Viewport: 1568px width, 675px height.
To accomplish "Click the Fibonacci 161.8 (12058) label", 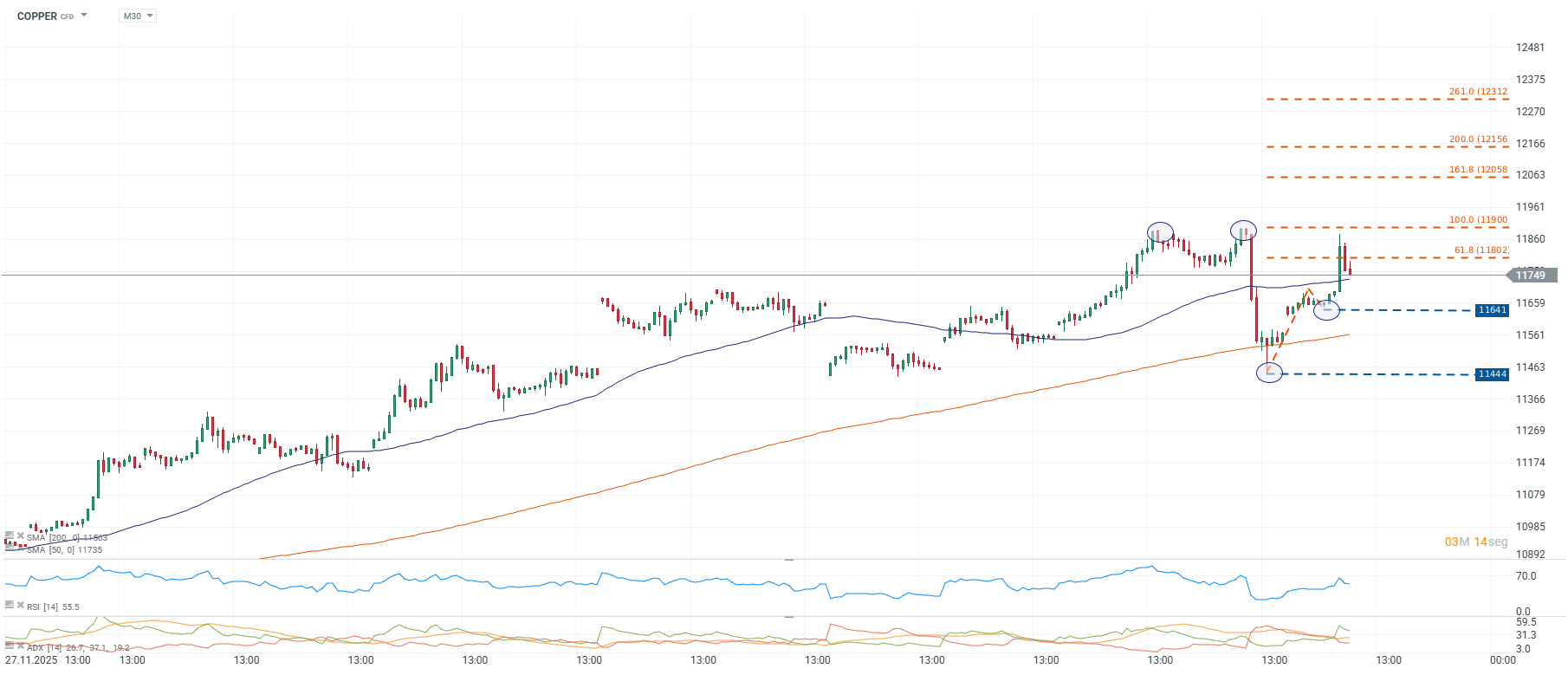I will pyautogui.click(x=1478, y=170).
